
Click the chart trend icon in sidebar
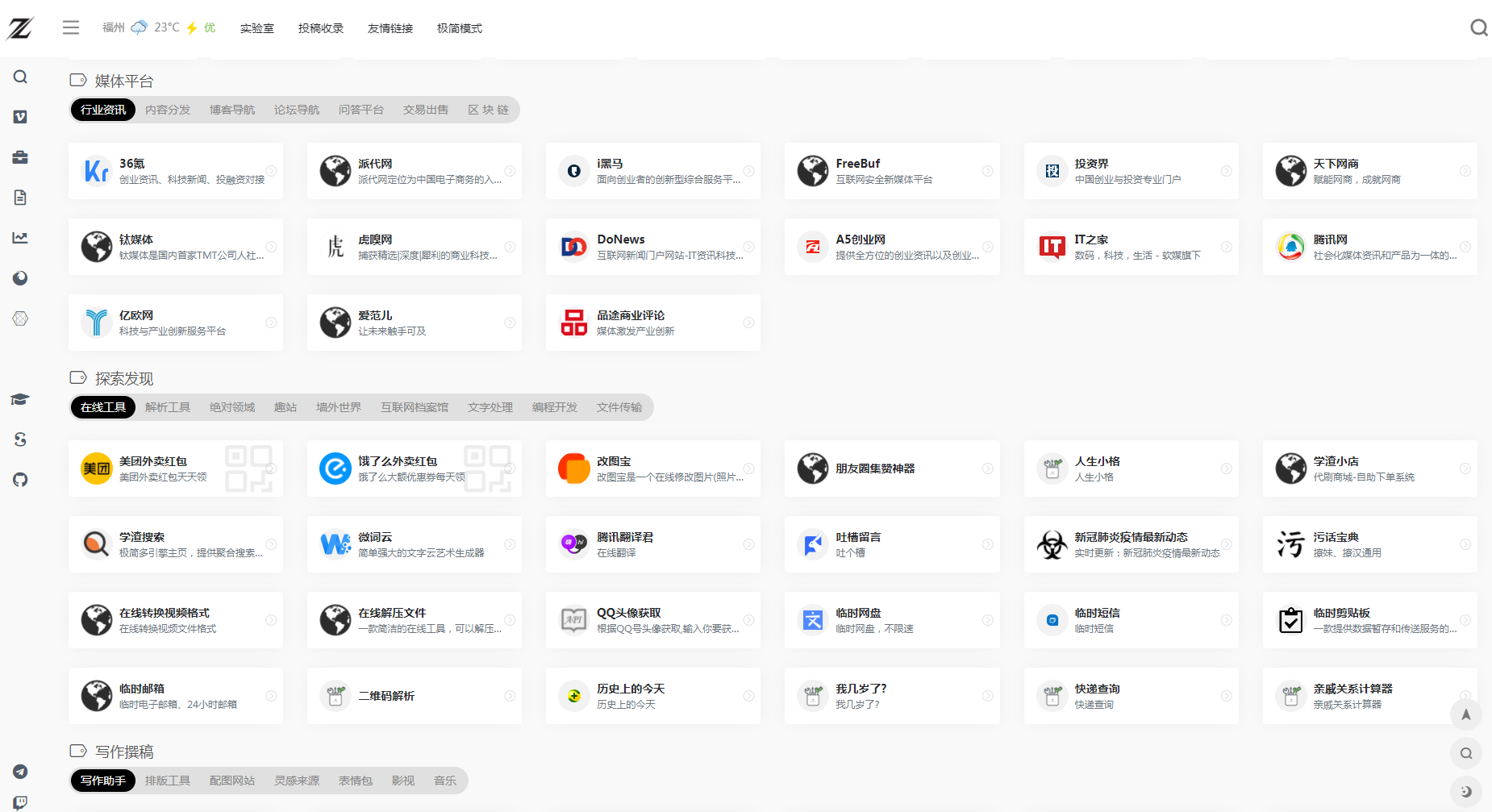[x=20, y=238]
